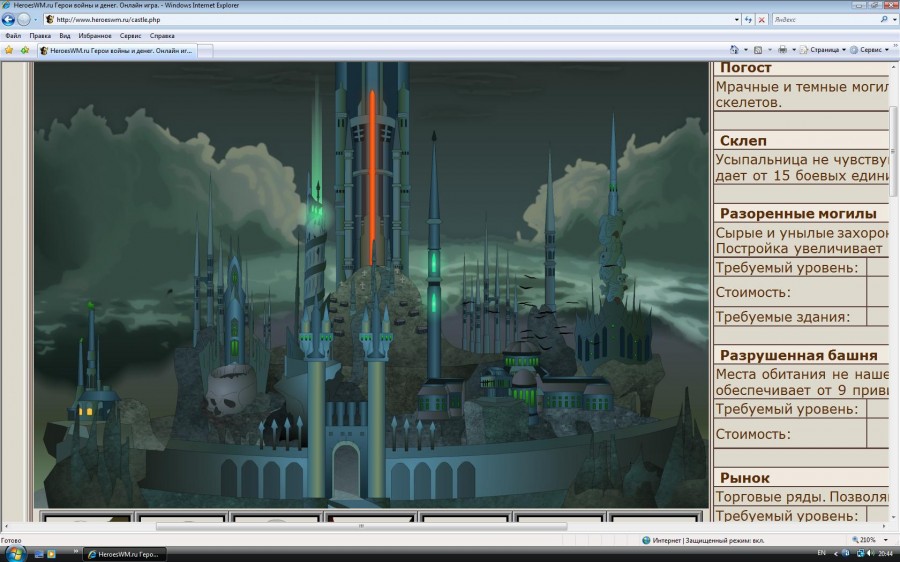The height and width of the screenshot is (562, 900).
Task: Expand recent pages dropdown near Forward
Action: (36, 20)
